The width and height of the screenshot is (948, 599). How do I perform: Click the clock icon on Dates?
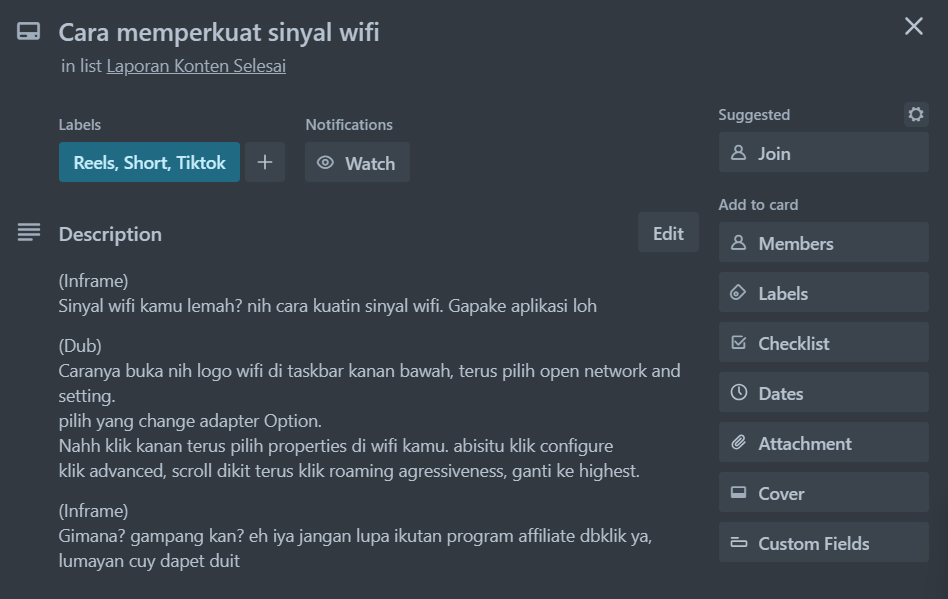739,393
